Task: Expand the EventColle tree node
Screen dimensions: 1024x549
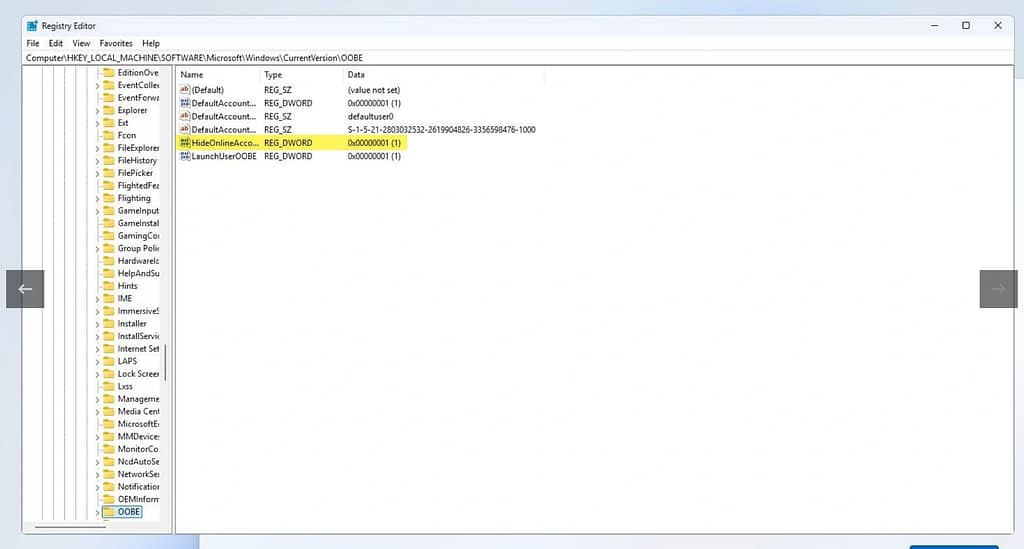Action: (97, 86)
